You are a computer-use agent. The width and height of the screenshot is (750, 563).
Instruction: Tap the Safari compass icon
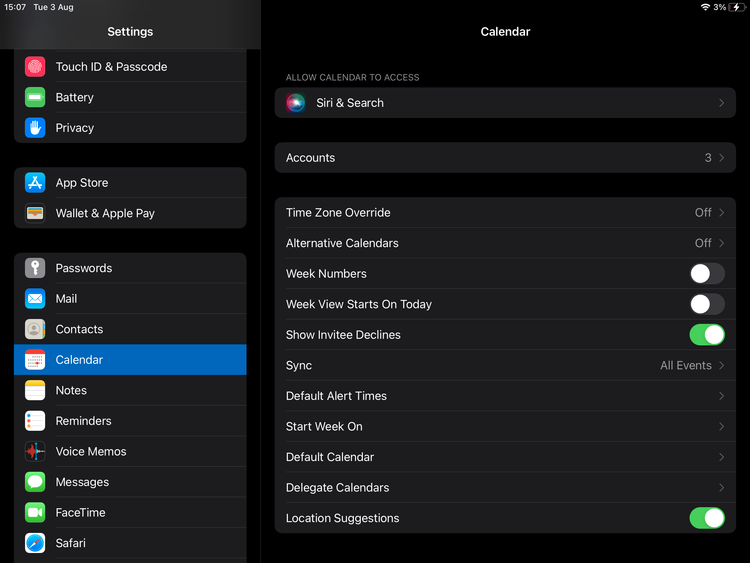pos(35,543)
